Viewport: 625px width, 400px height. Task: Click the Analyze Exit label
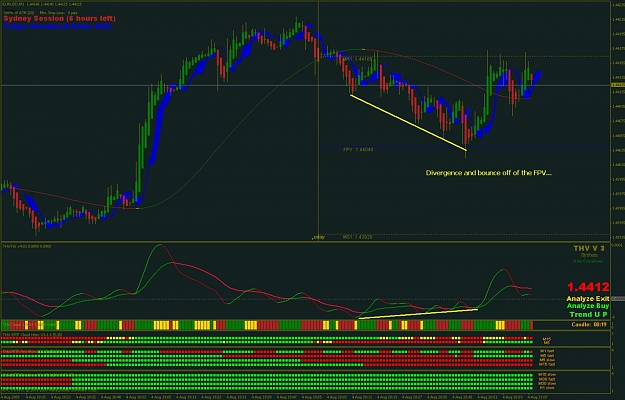pyautogui.click(x=588, y=299)
